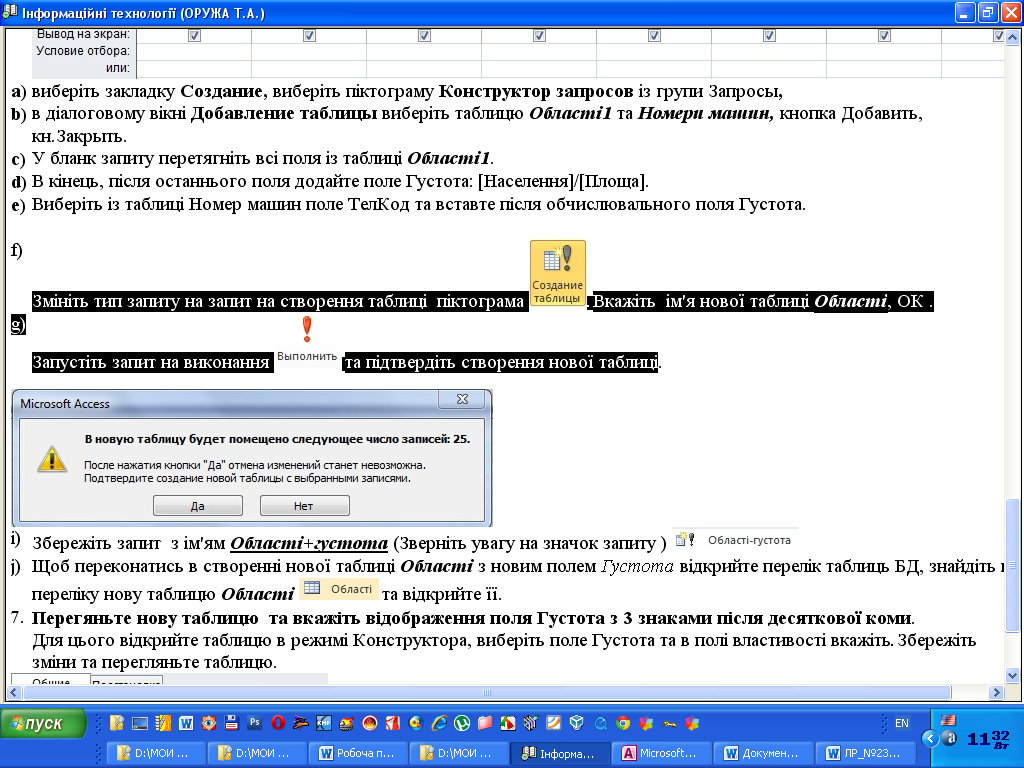Click the Області-густота query icon

pos(684,539)
